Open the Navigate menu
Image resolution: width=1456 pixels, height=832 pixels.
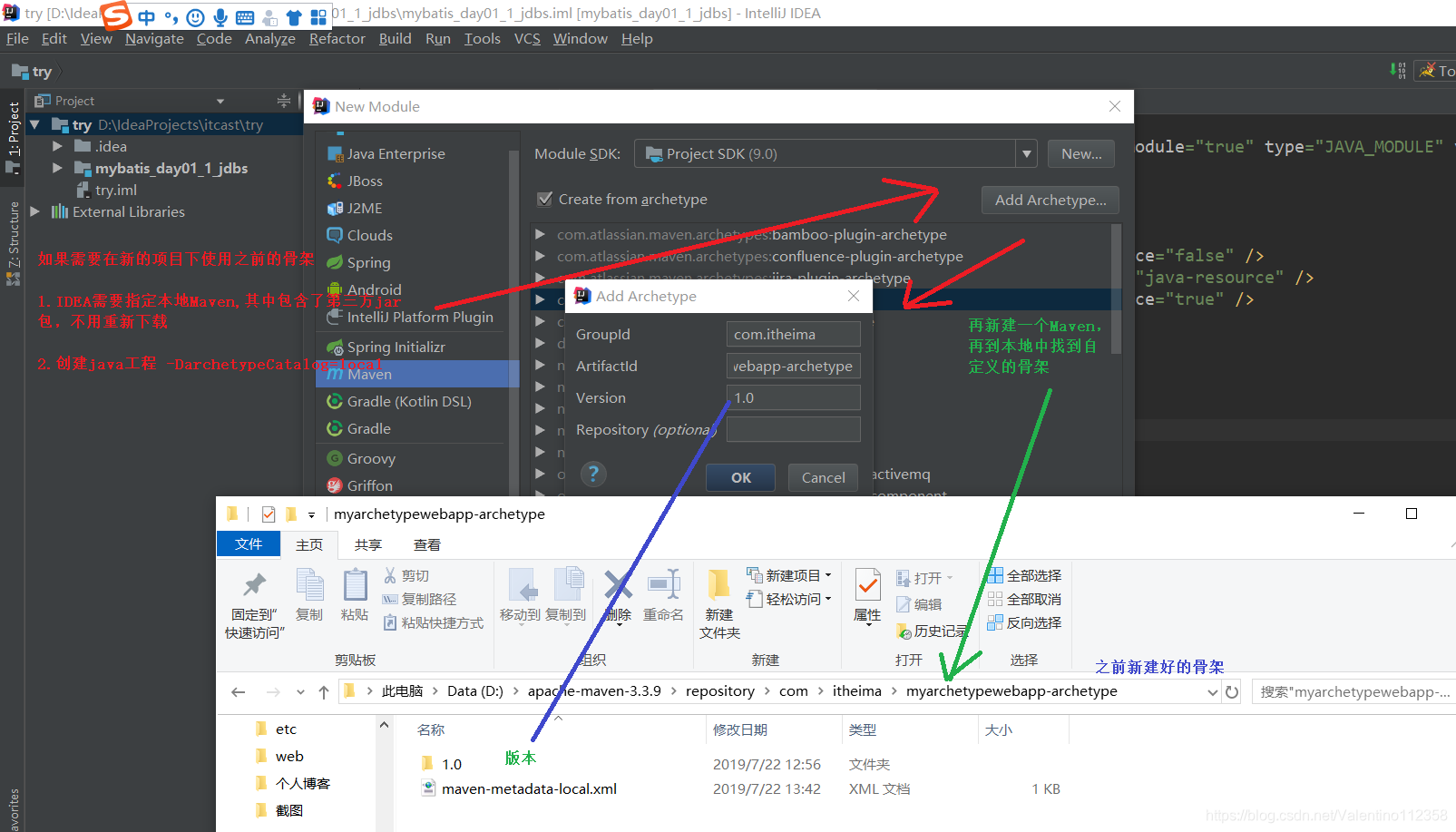point(154,39)
